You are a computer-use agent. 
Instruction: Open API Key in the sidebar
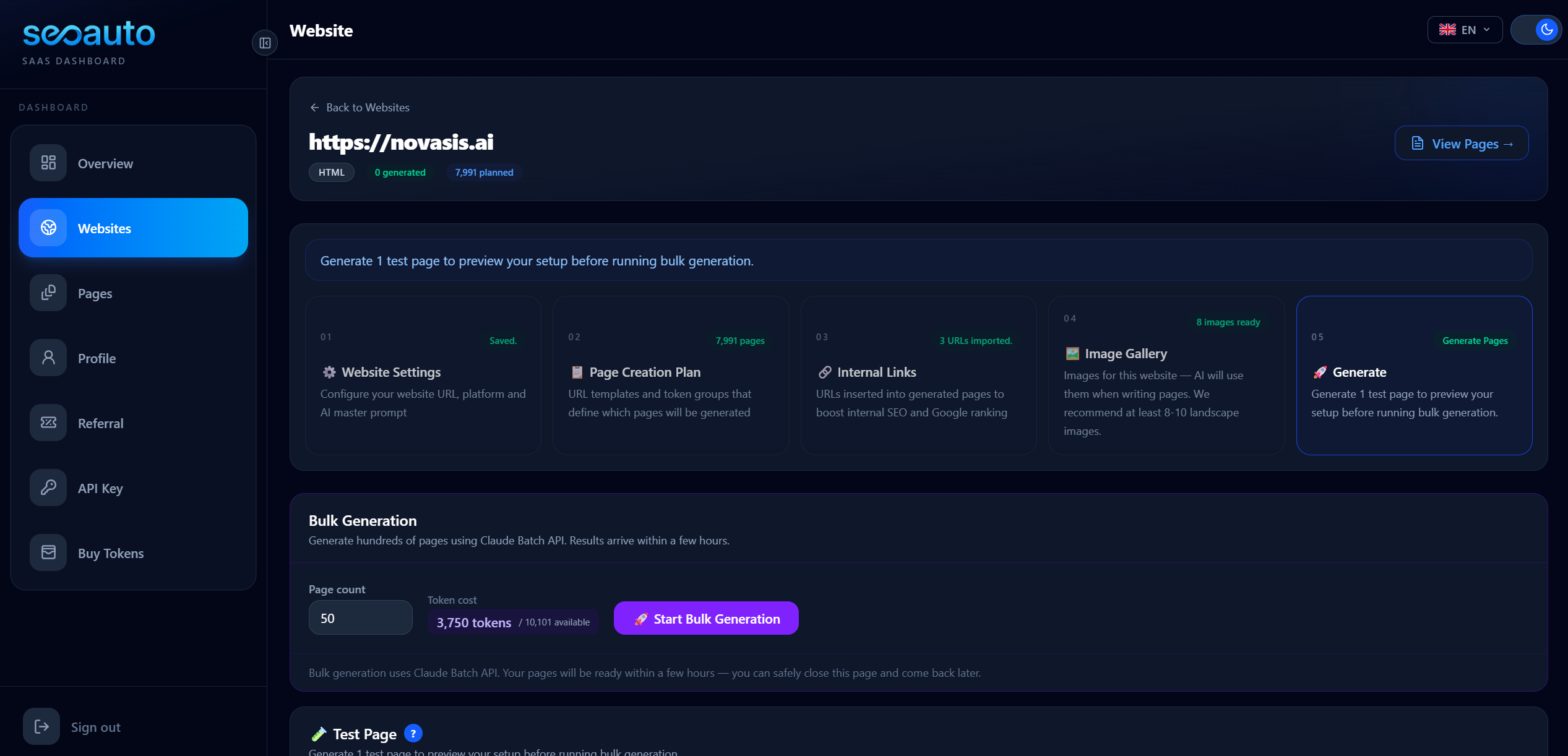(133, 488)
